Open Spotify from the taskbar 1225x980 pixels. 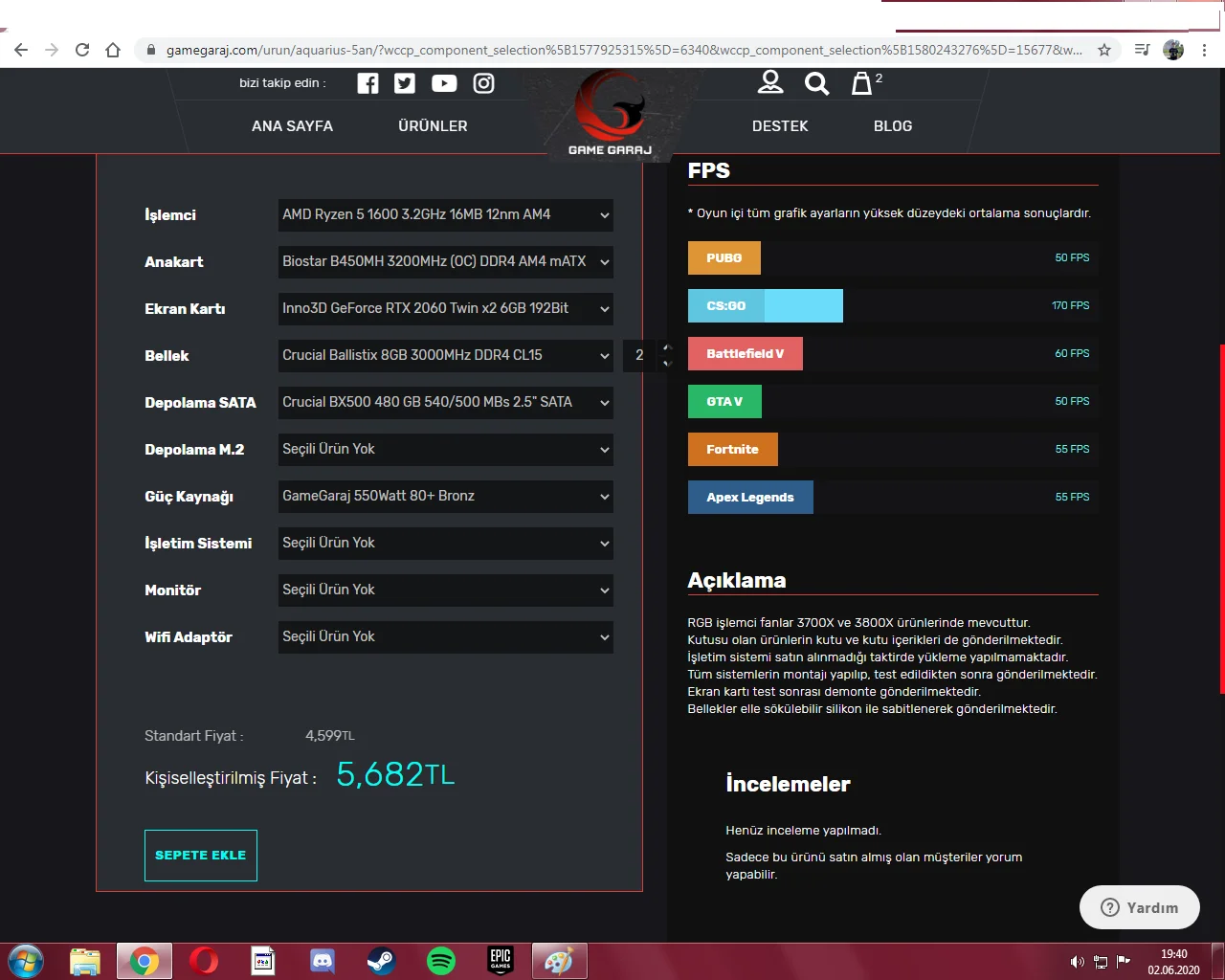441,961
